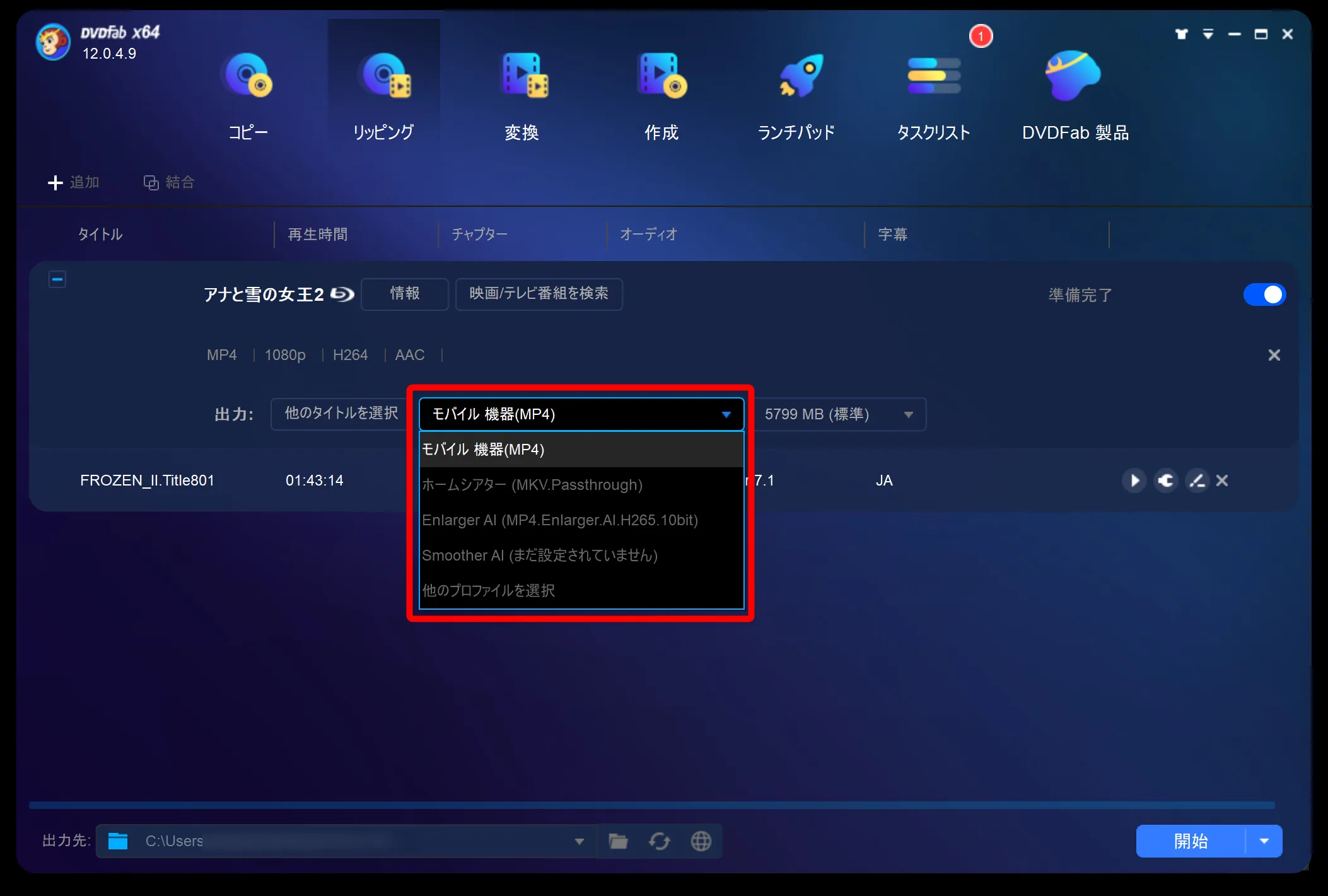The height and width of the screenshot is (896, 1328).
Task: Select ホームシアター (MKV.Passthrough) profile
Action: pos(581,485)
